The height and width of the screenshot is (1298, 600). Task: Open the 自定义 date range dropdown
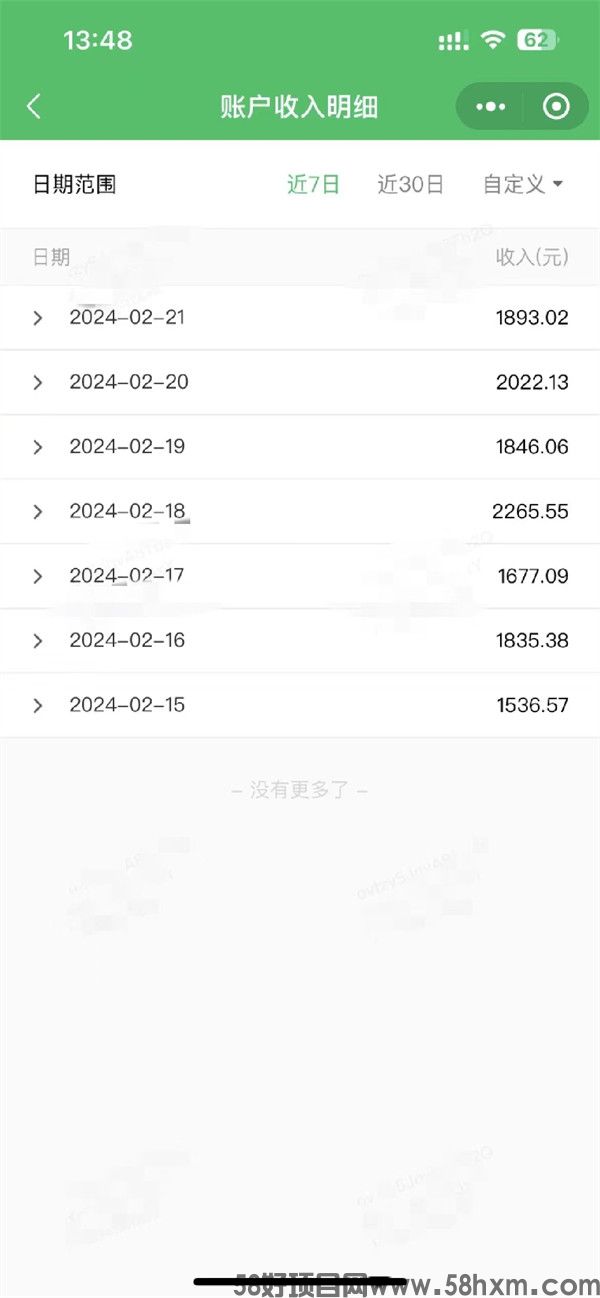524,184
